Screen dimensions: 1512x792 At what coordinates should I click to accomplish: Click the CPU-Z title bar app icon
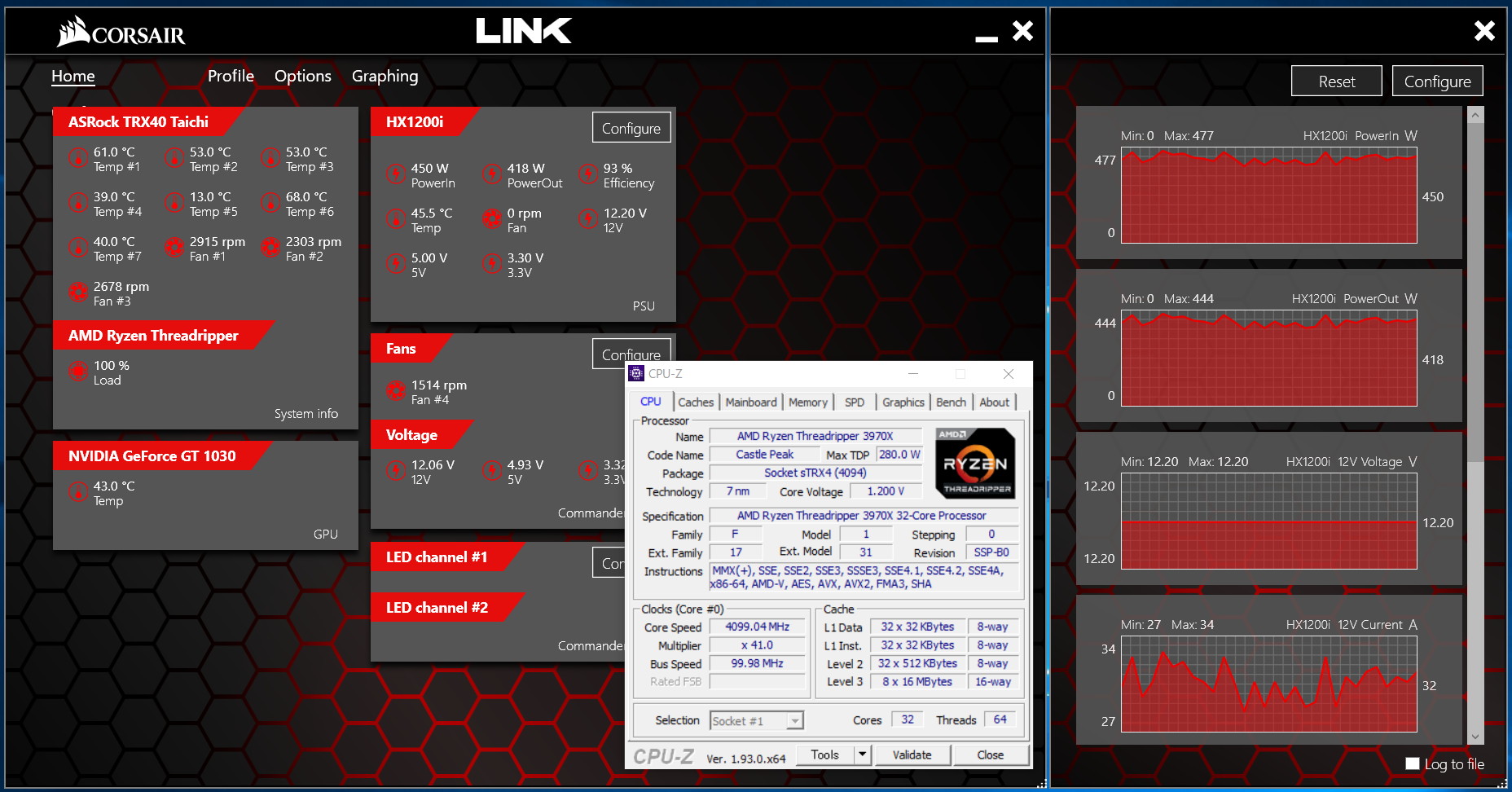click(x=637, y=373)
